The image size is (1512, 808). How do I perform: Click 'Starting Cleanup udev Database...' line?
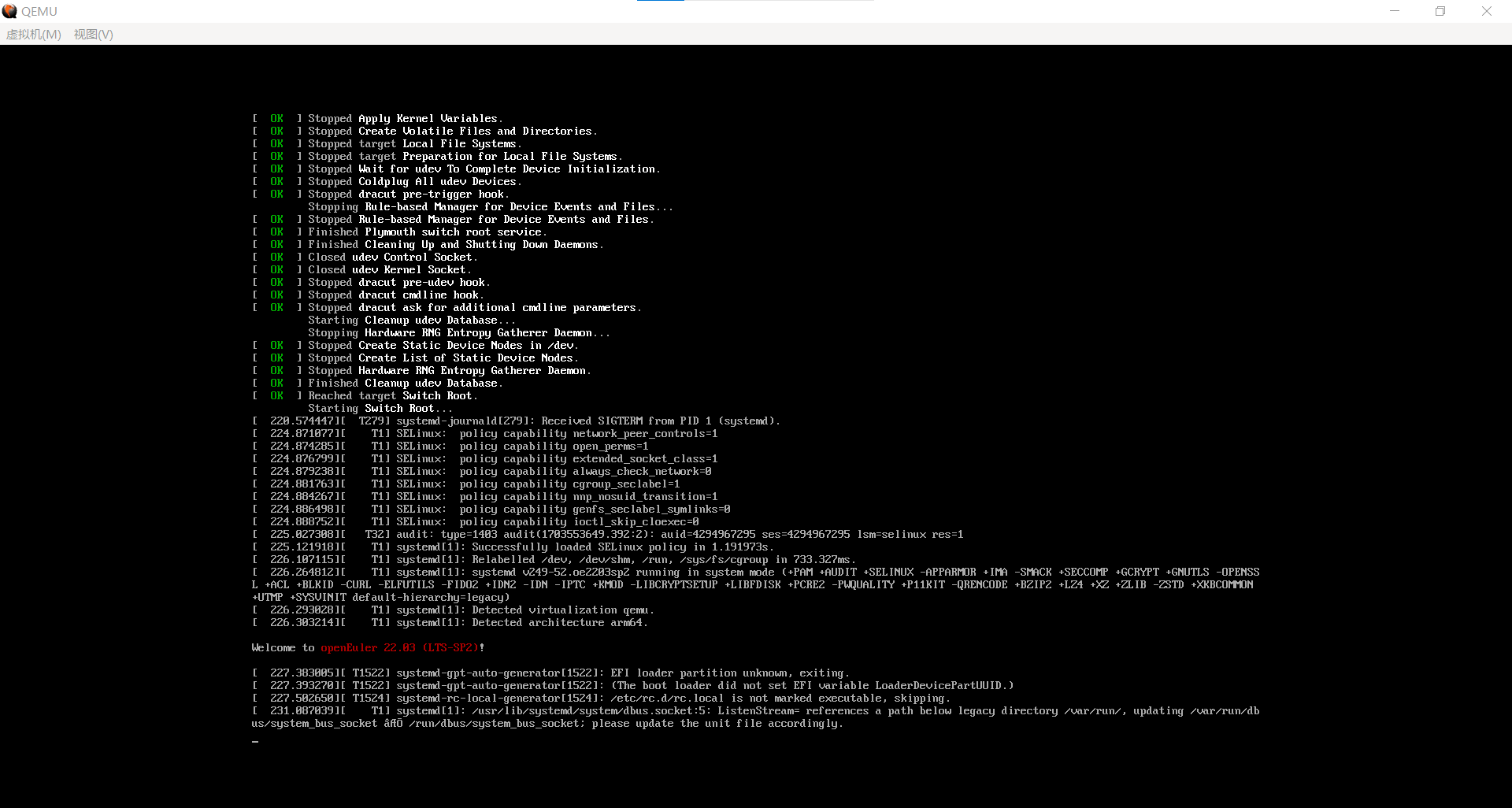point(412,321)
